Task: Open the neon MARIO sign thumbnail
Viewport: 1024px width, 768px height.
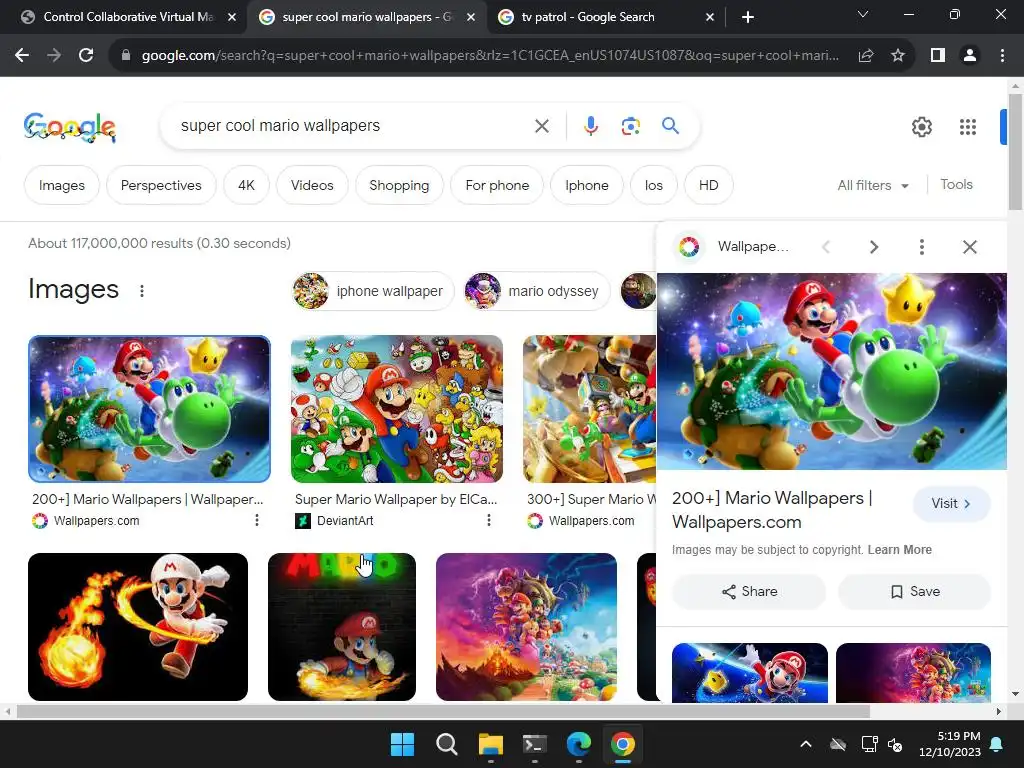Action: (x=342, y=627)
